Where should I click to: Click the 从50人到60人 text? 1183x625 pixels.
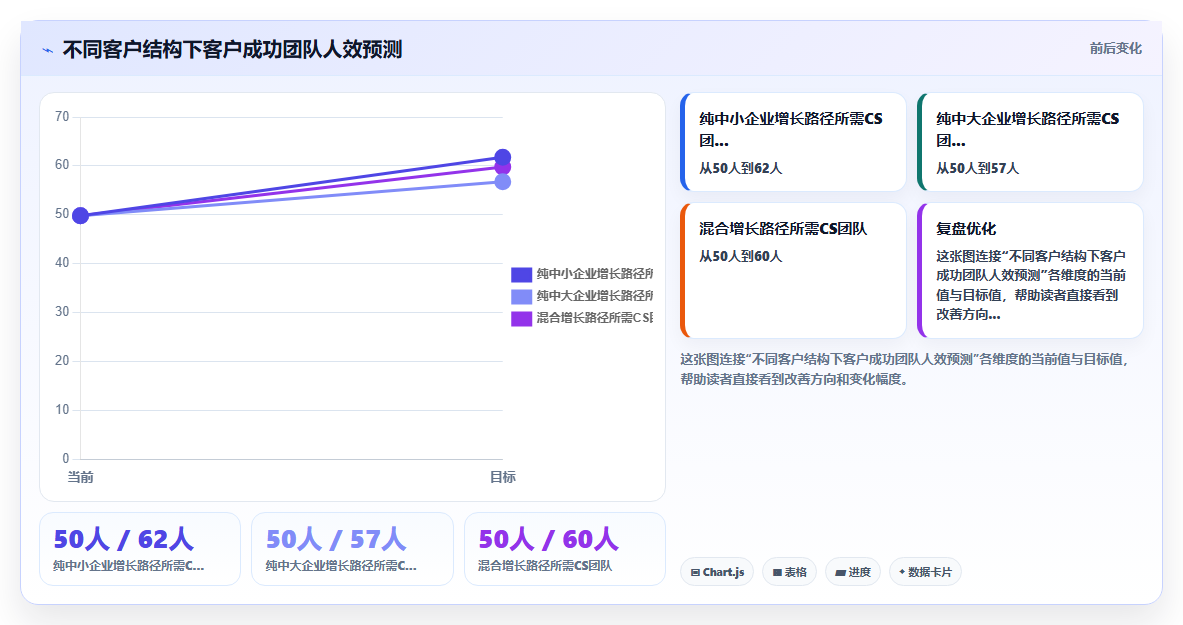(740, 257)
